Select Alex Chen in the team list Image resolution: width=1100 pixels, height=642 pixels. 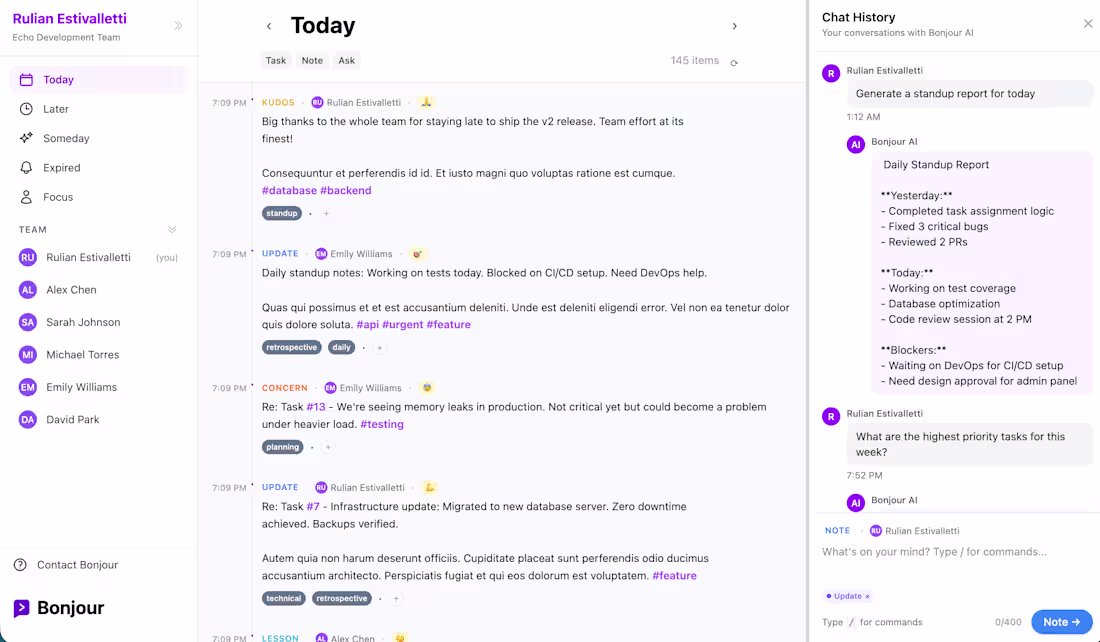tap(71, 290)
